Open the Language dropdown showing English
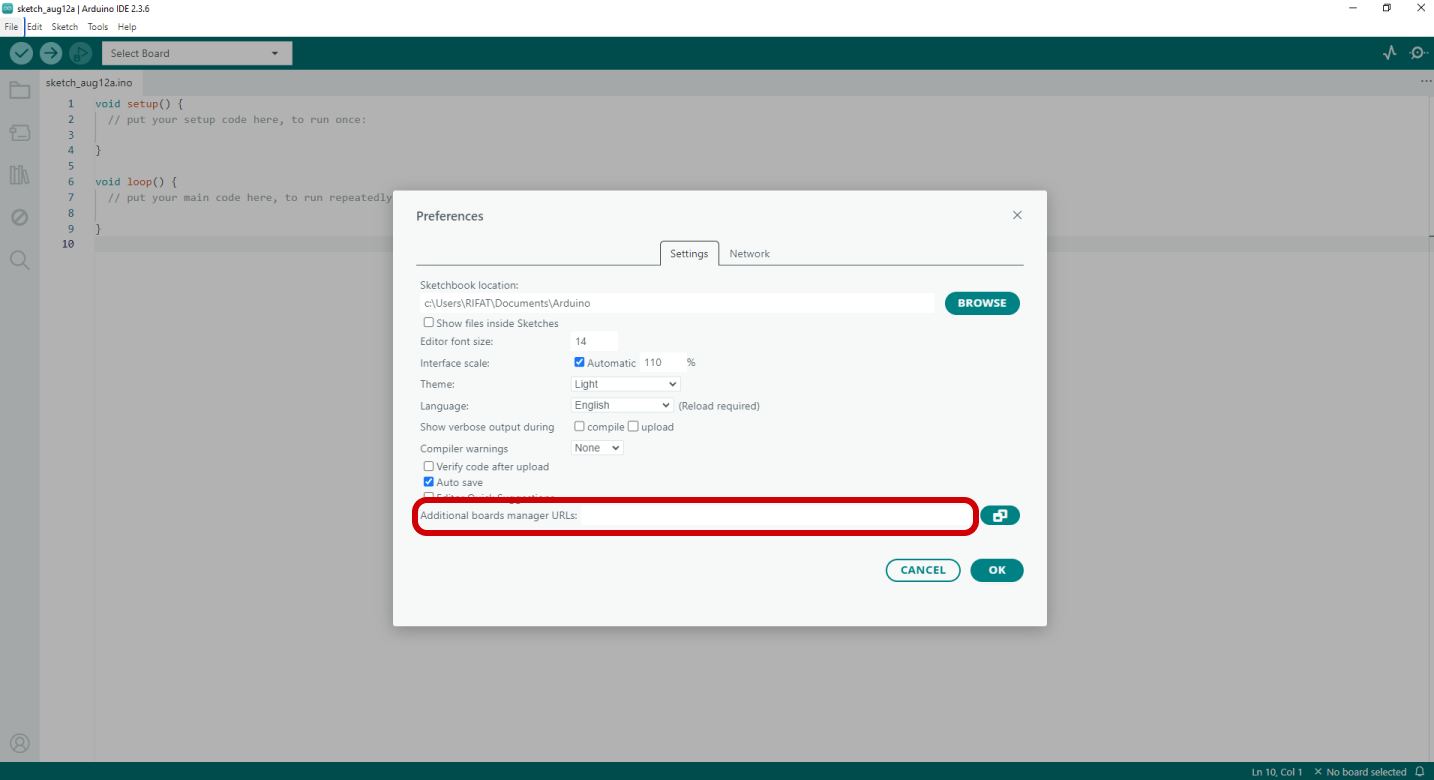1434x780 pixels. [x=622, y=405]
